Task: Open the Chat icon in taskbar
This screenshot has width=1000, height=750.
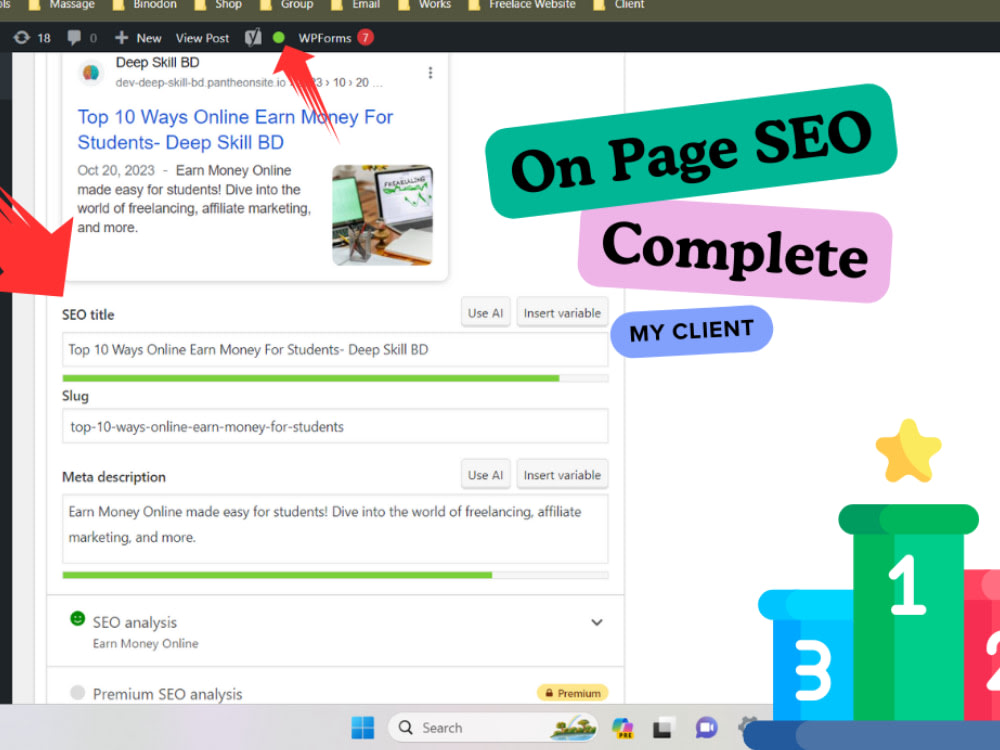Action: tap(707, 728)
